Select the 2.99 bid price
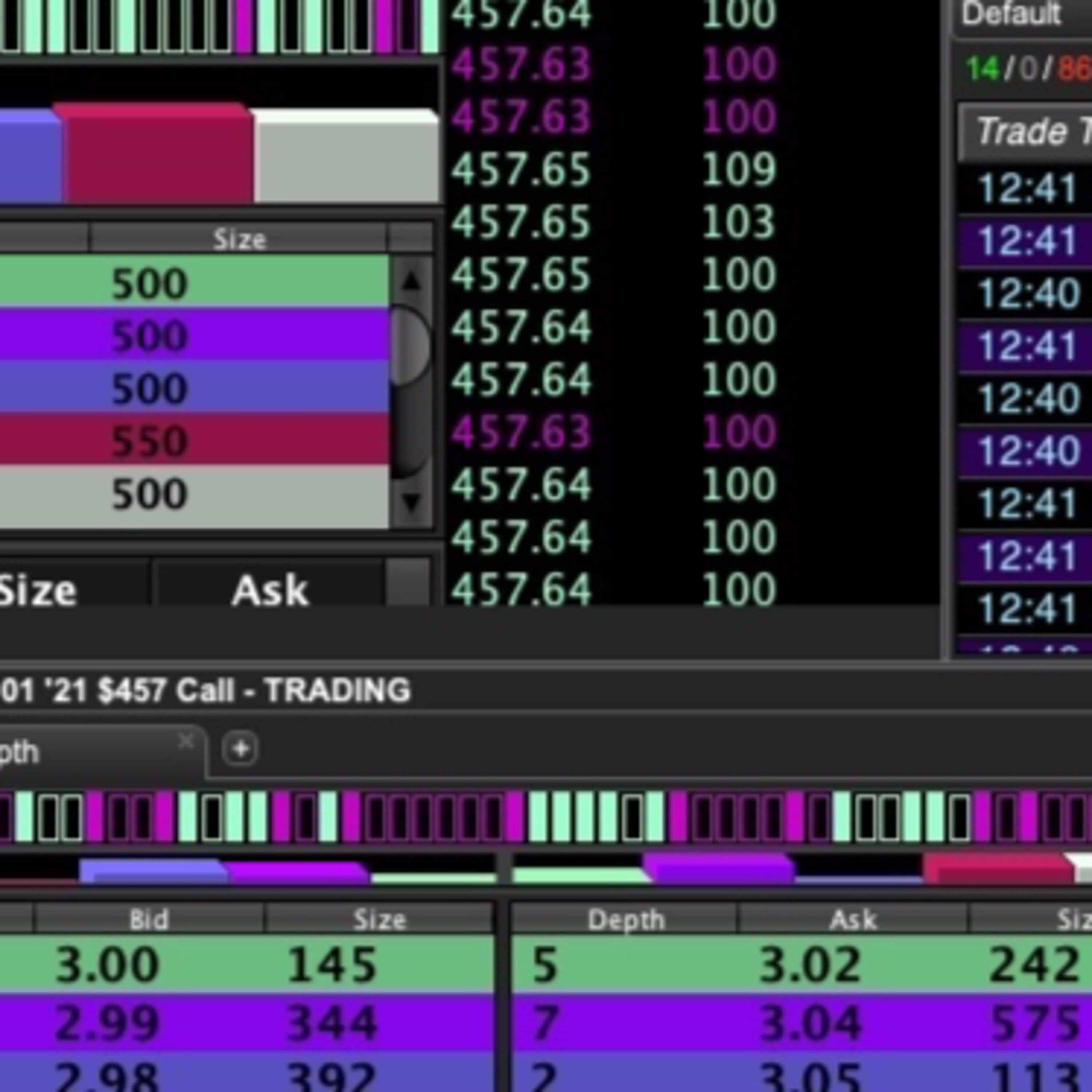Viewport: 1092px width, 1092px height. click(x=107, y=1022)
